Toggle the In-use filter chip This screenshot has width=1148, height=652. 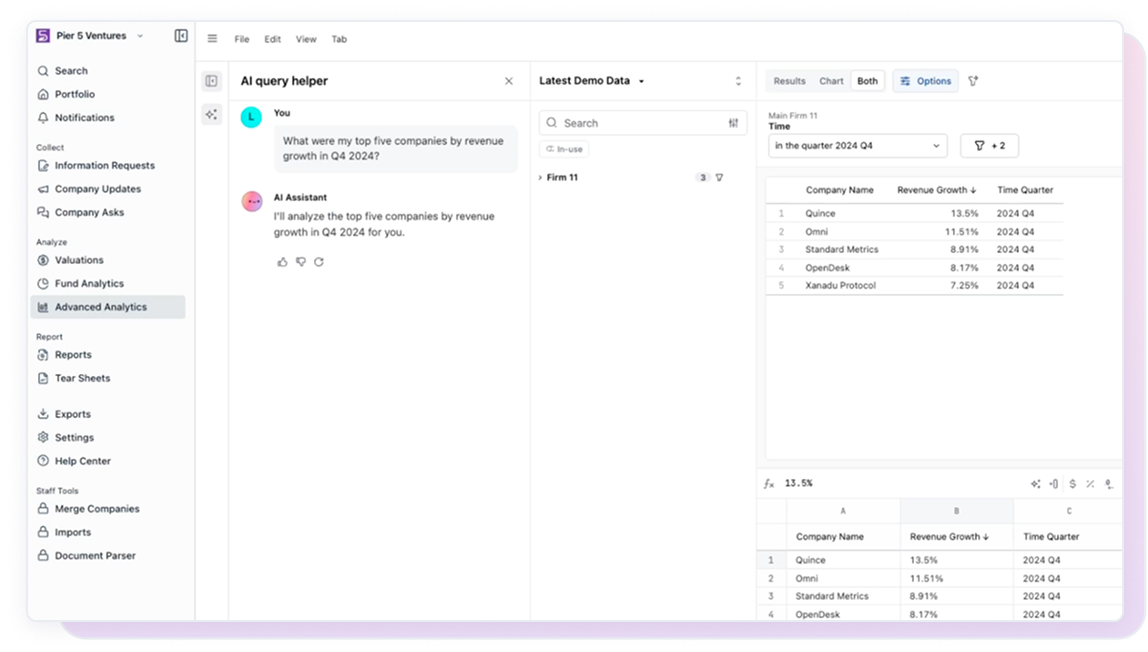point(564,149)
